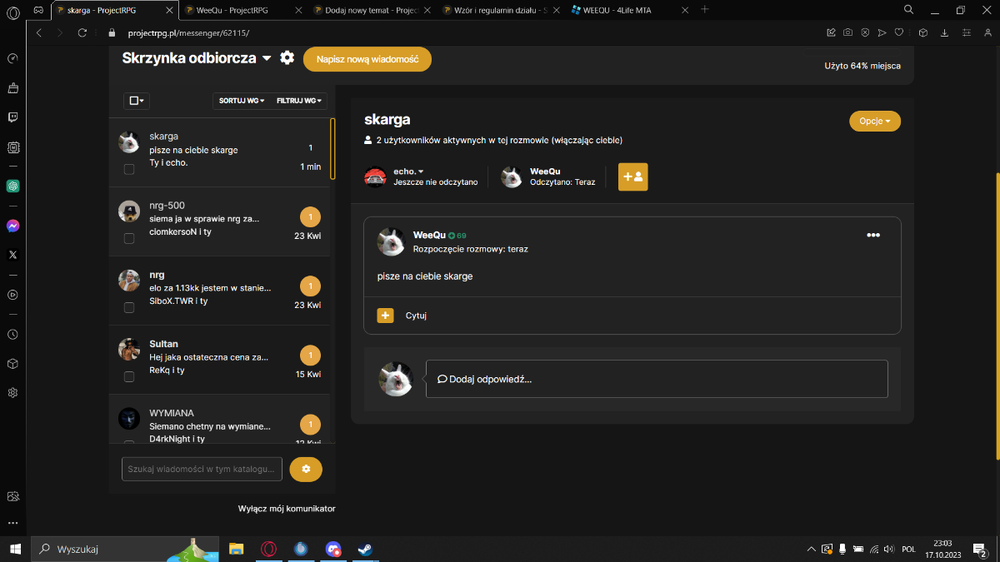Click the Wyłącz mój komunikator link

pyautogui.click(x=286, y=508)
